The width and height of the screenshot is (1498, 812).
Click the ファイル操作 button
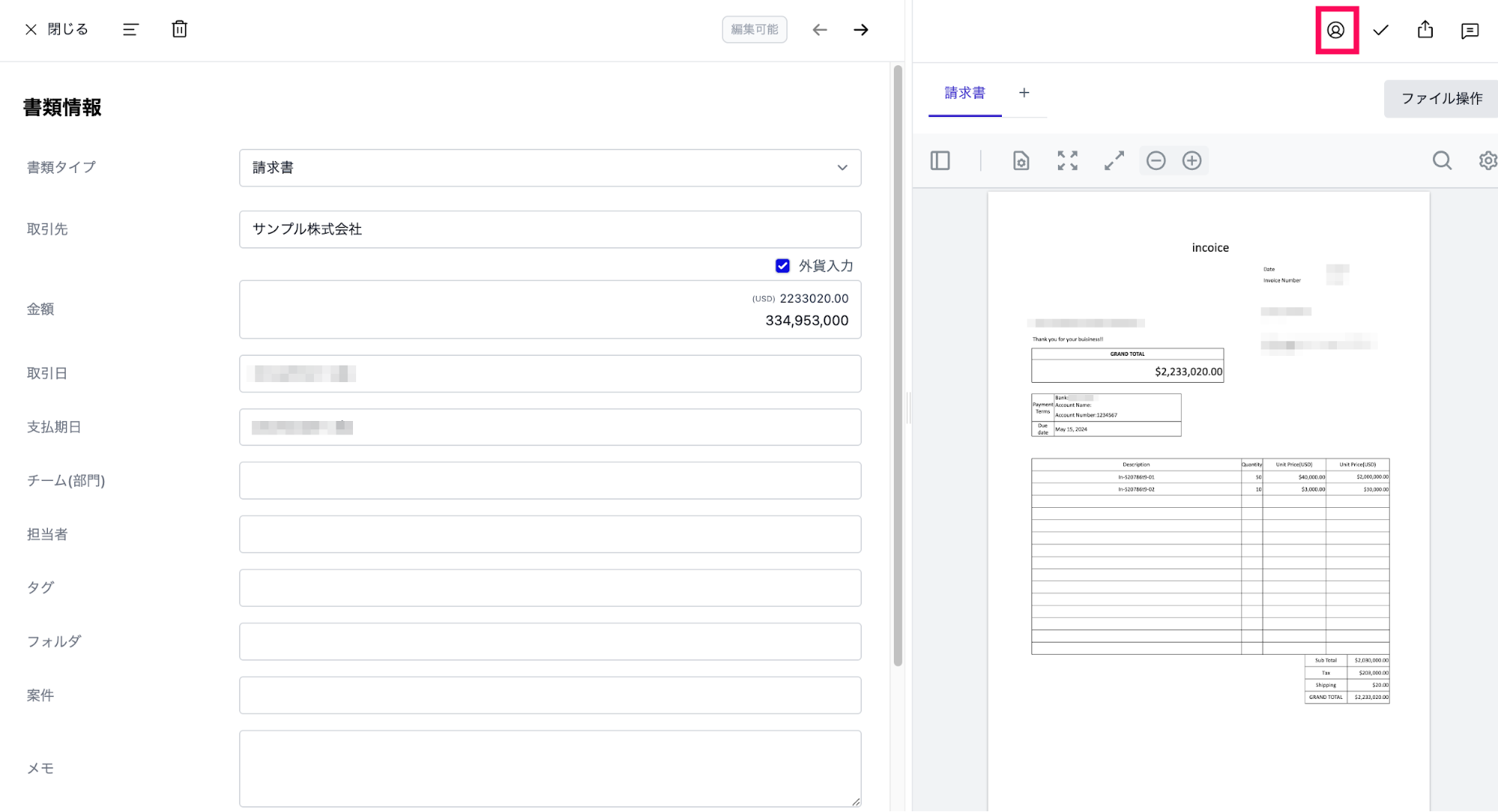pos(1441,98)
